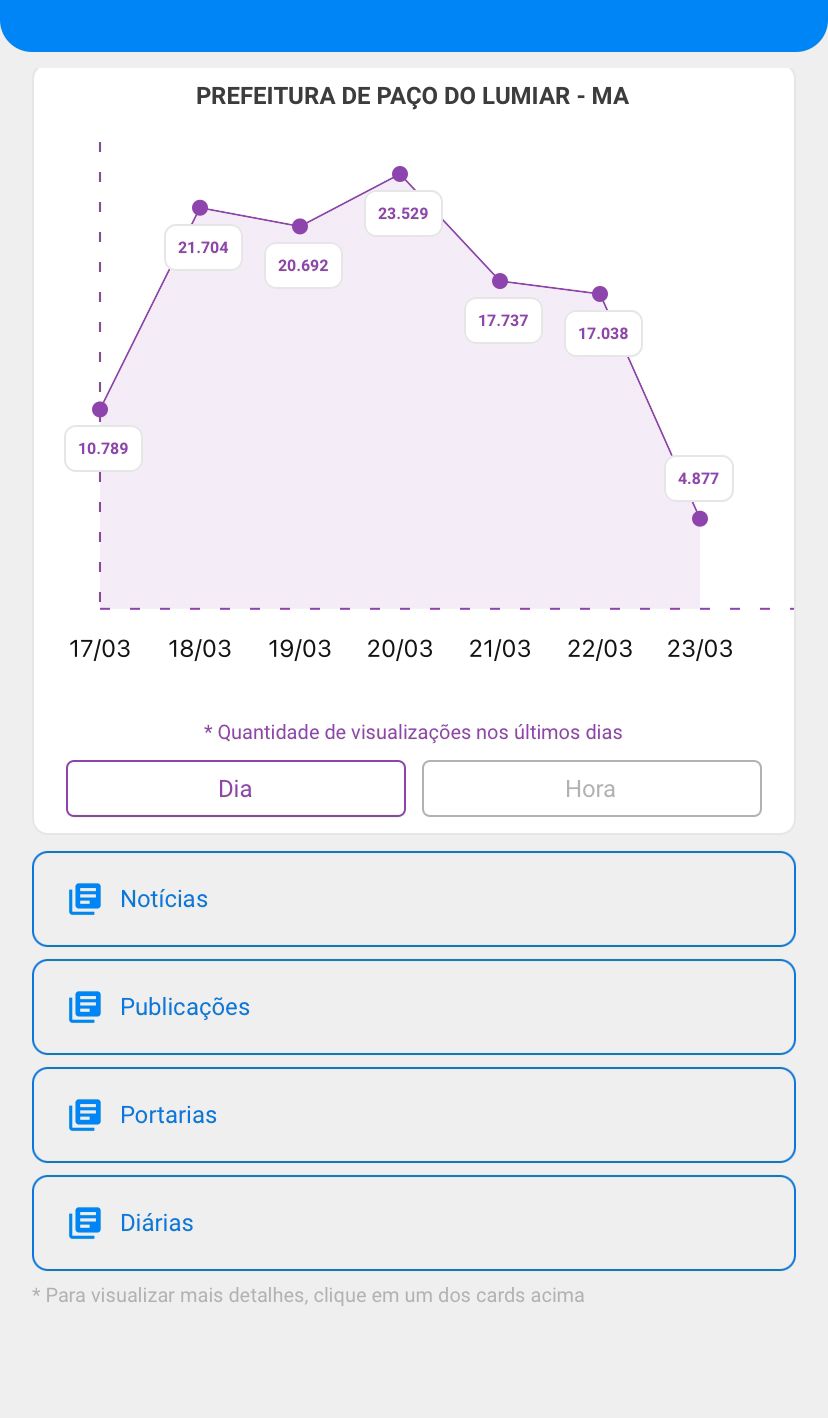
Task: Click the Portarias card icon
Action: click(85, 1115)
